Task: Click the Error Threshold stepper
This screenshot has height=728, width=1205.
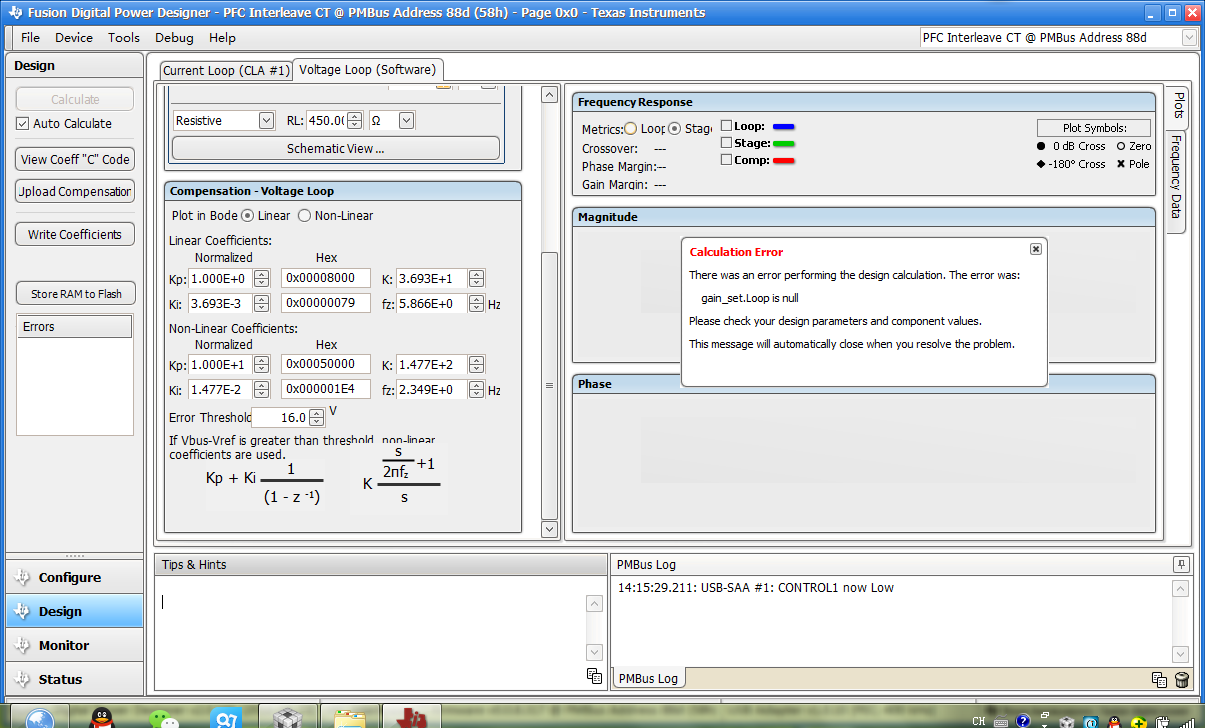Action: (x=317, y=417)
